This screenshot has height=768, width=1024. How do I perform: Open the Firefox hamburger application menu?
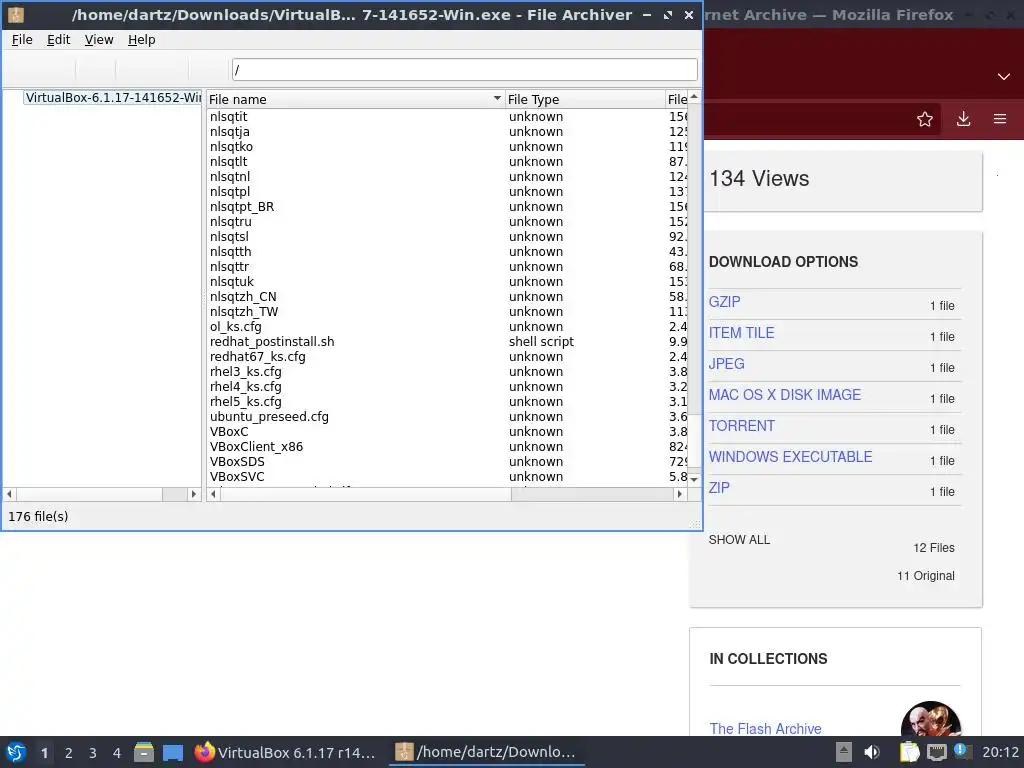[x=1000, y=119]
